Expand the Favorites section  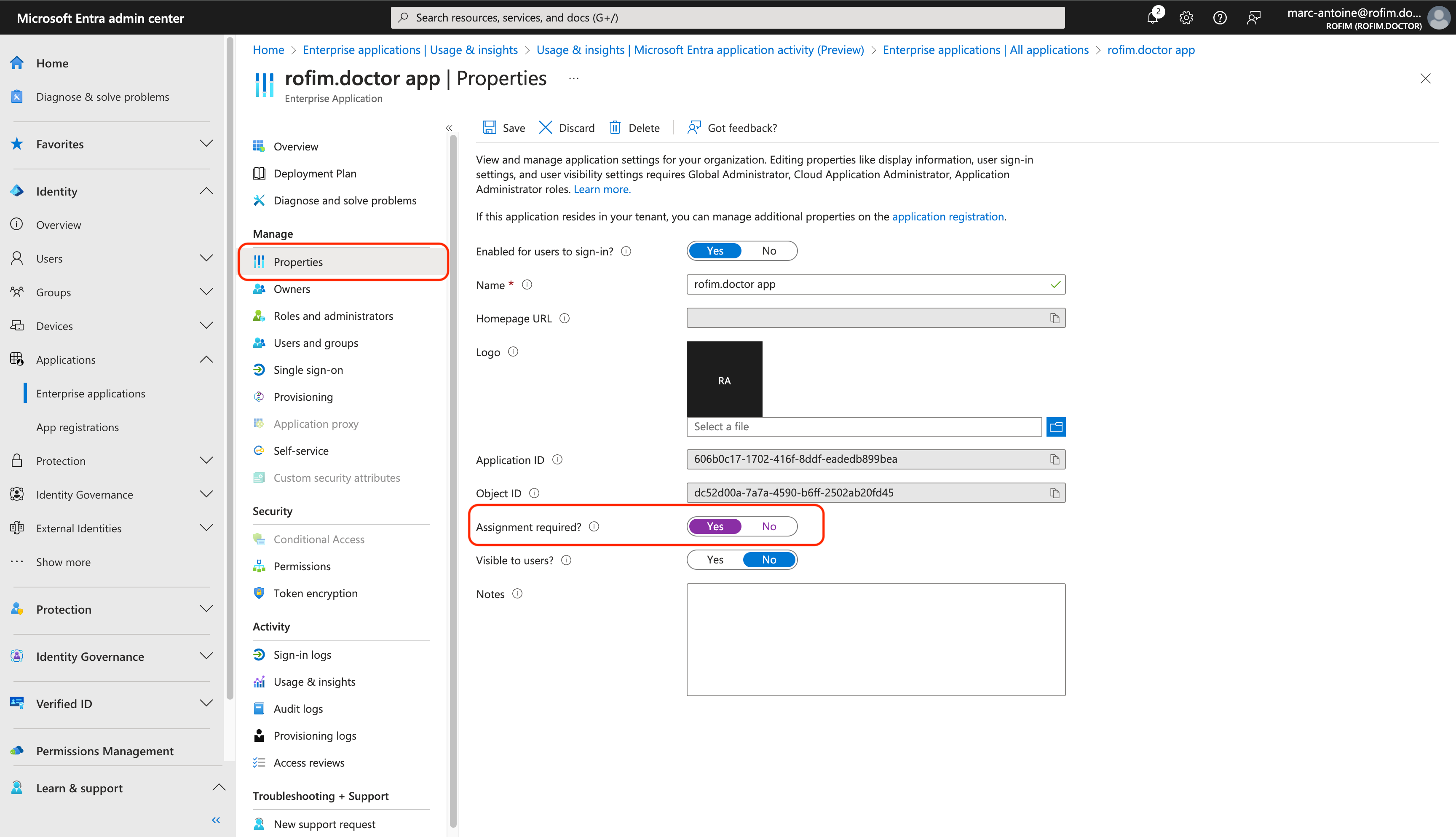(206, 144)
